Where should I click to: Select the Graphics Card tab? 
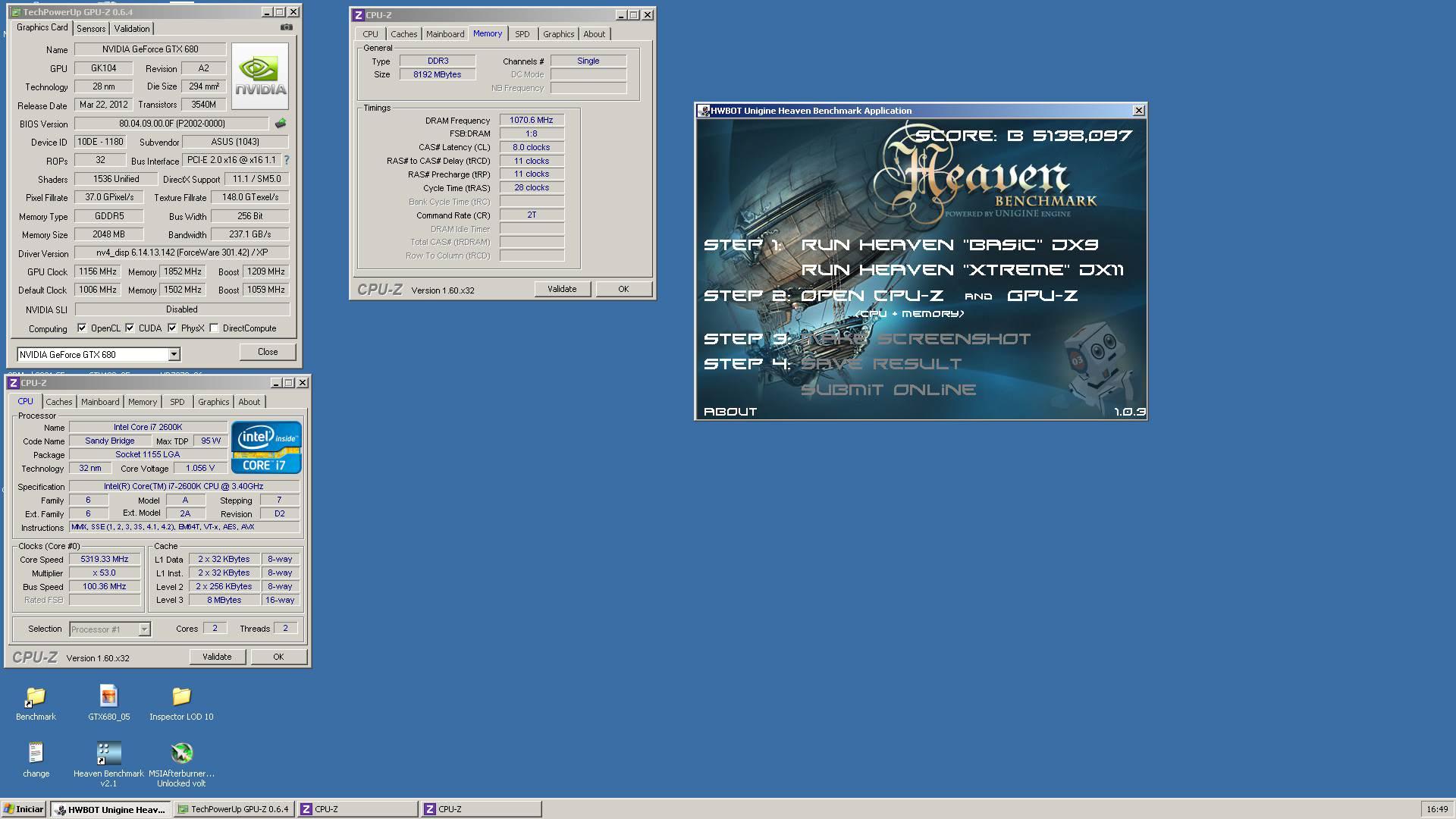(42, 27)
